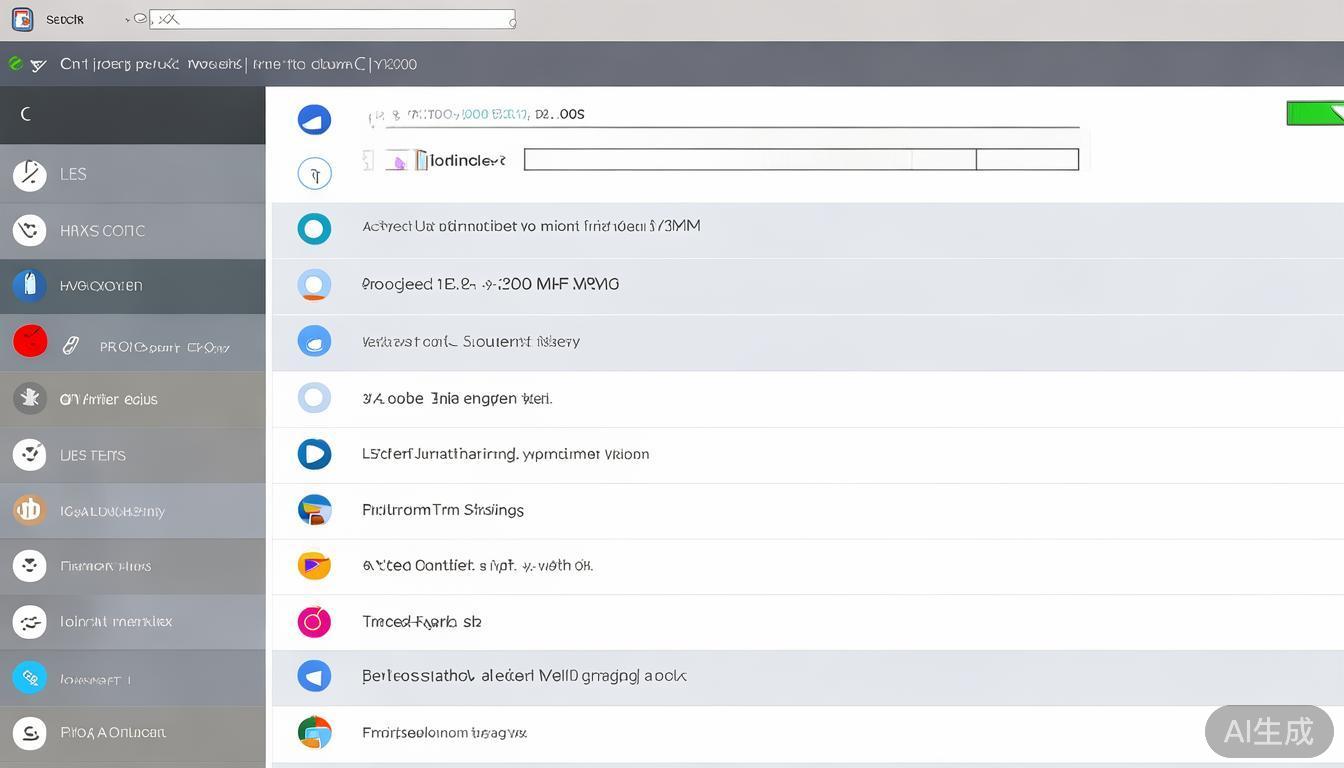1344x768 pixels.
Task: Click the cyan icon in bottom sidebar
Action: 30,678
